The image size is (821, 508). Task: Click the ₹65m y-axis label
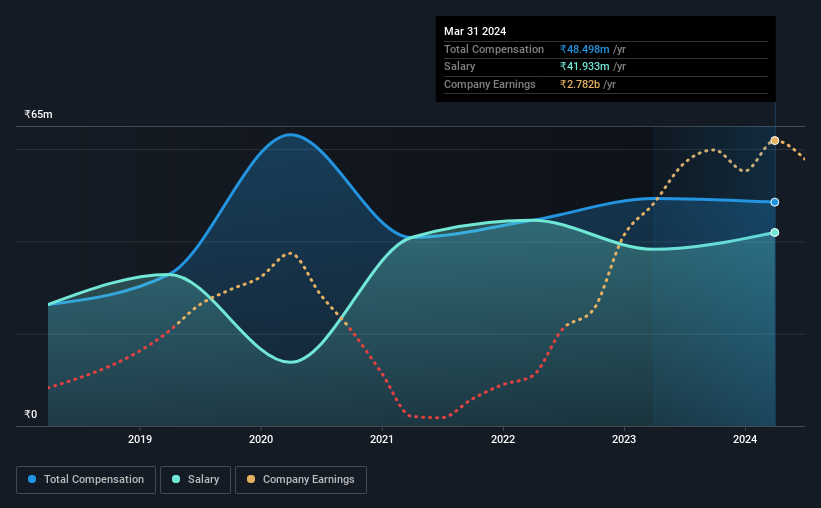pyautogui.click(x=38, y=114)
